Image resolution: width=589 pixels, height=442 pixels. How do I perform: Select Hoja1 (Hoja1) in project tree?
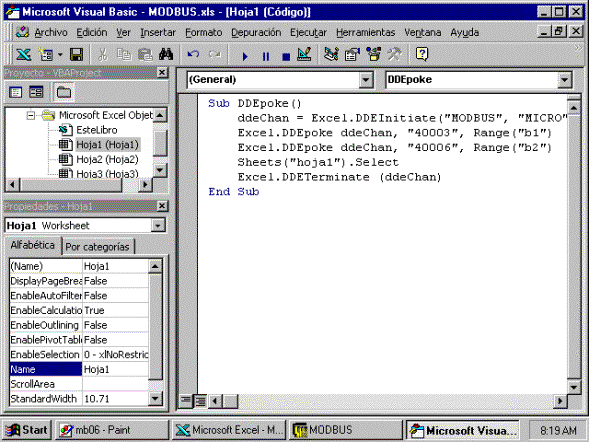coord(107,145)
